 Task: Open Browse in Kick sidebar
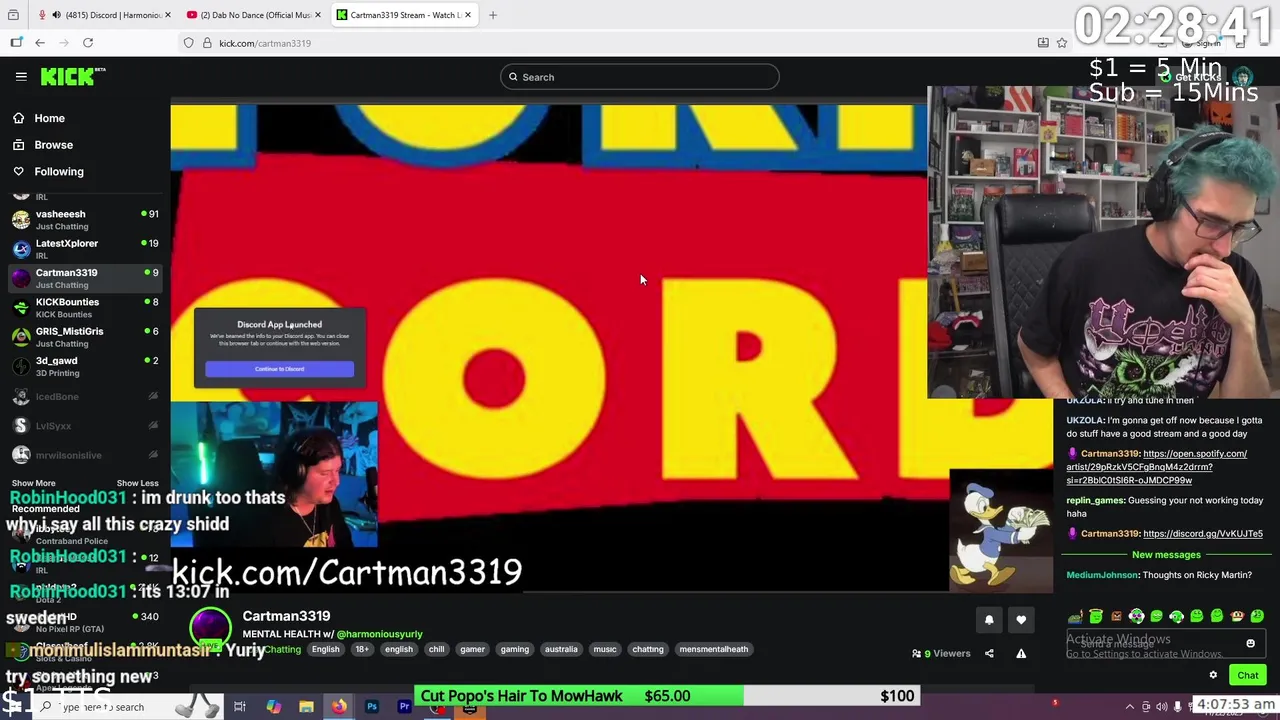tap(53, 145)
